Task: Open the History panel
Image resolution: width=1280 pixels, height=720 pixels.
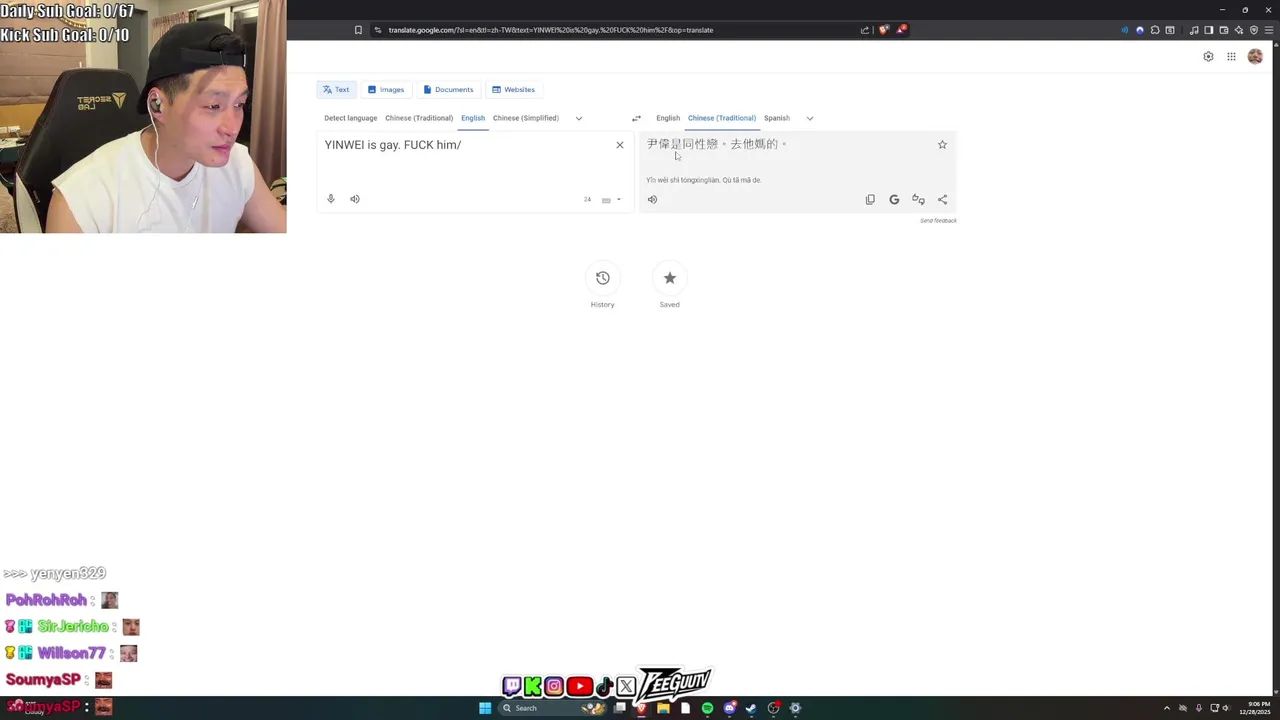Action: click(x=602, y=278)
